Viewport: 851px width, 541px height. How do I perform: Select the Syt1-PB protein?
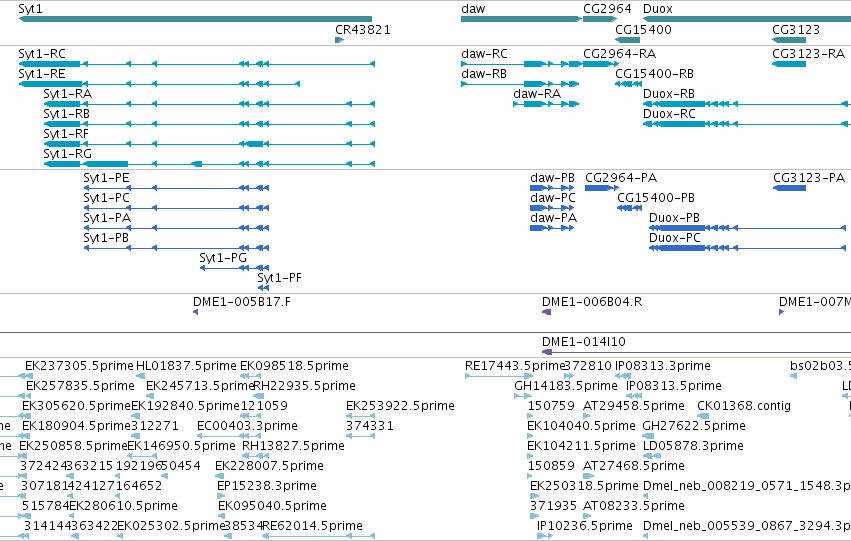176,248
